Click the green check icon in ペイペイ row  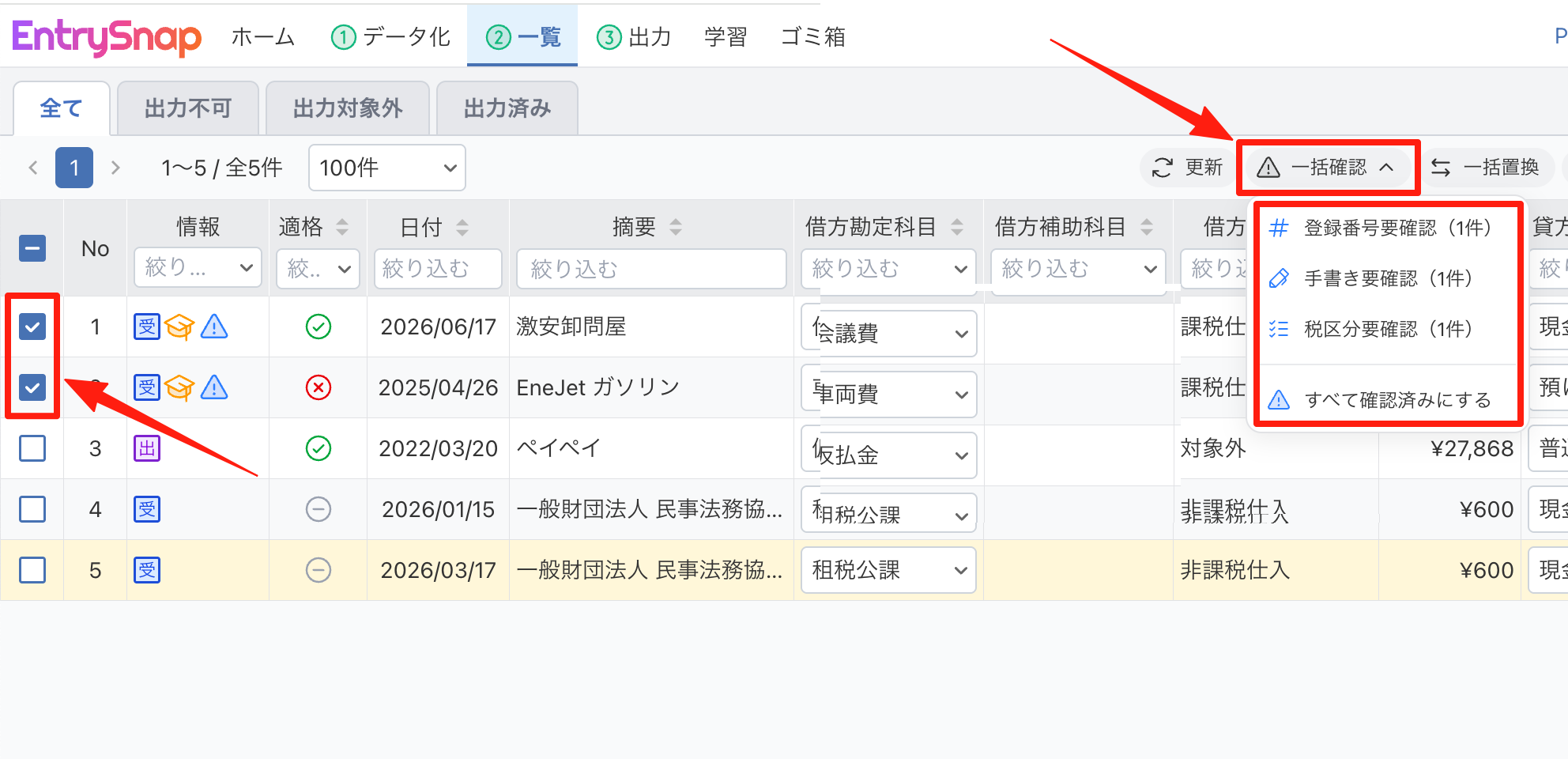click(x=318, y=448)
